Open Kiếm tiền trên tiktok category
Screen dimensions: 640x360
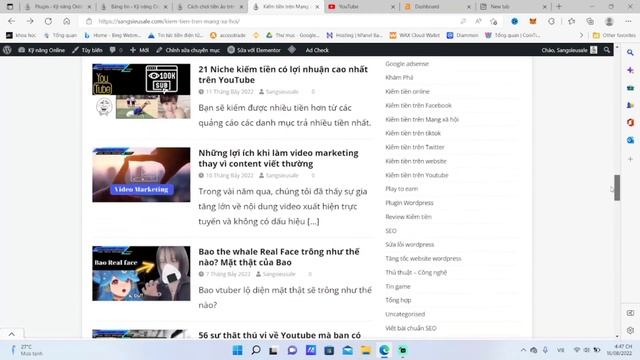tap(413, 133)
